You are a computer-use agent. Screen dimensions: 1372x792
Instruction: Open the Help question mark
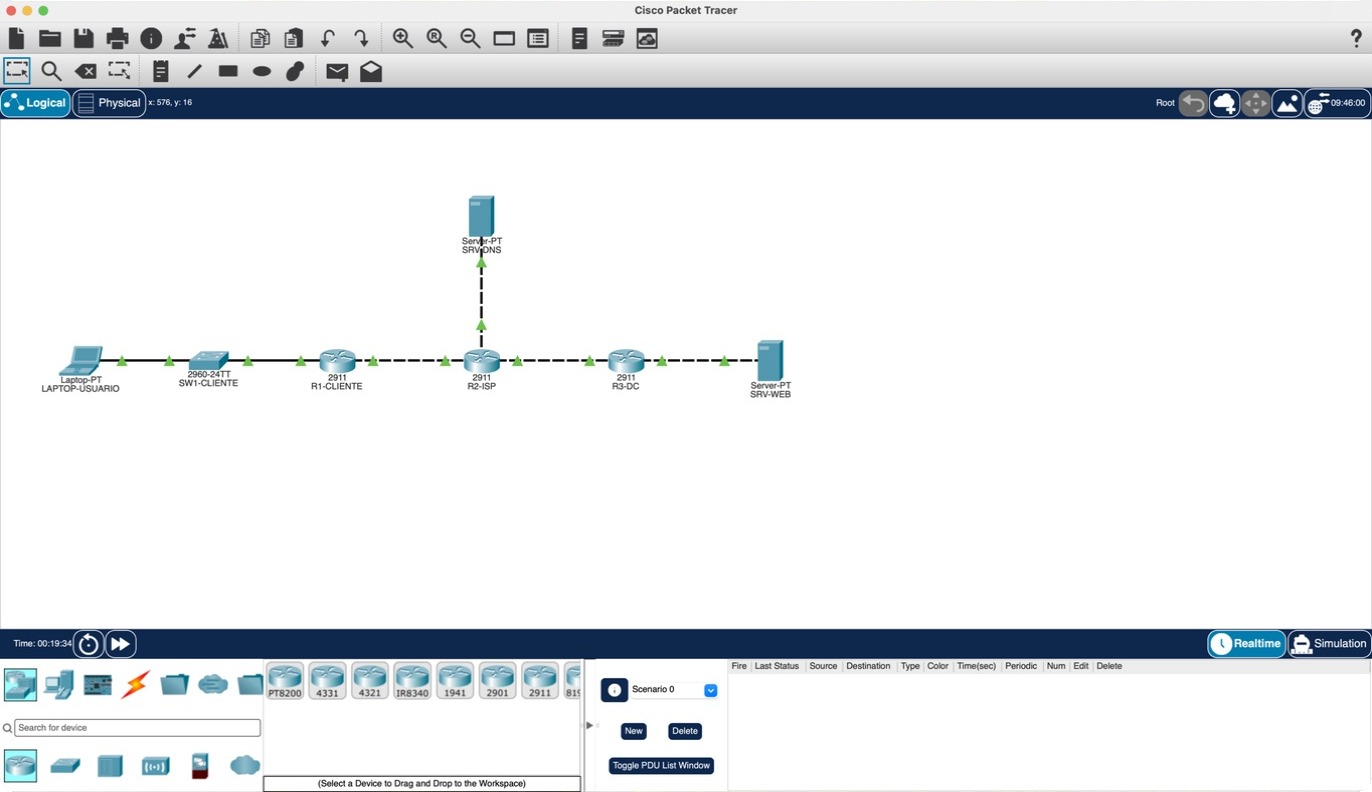pyautogui.click(x=1356, y=39)
